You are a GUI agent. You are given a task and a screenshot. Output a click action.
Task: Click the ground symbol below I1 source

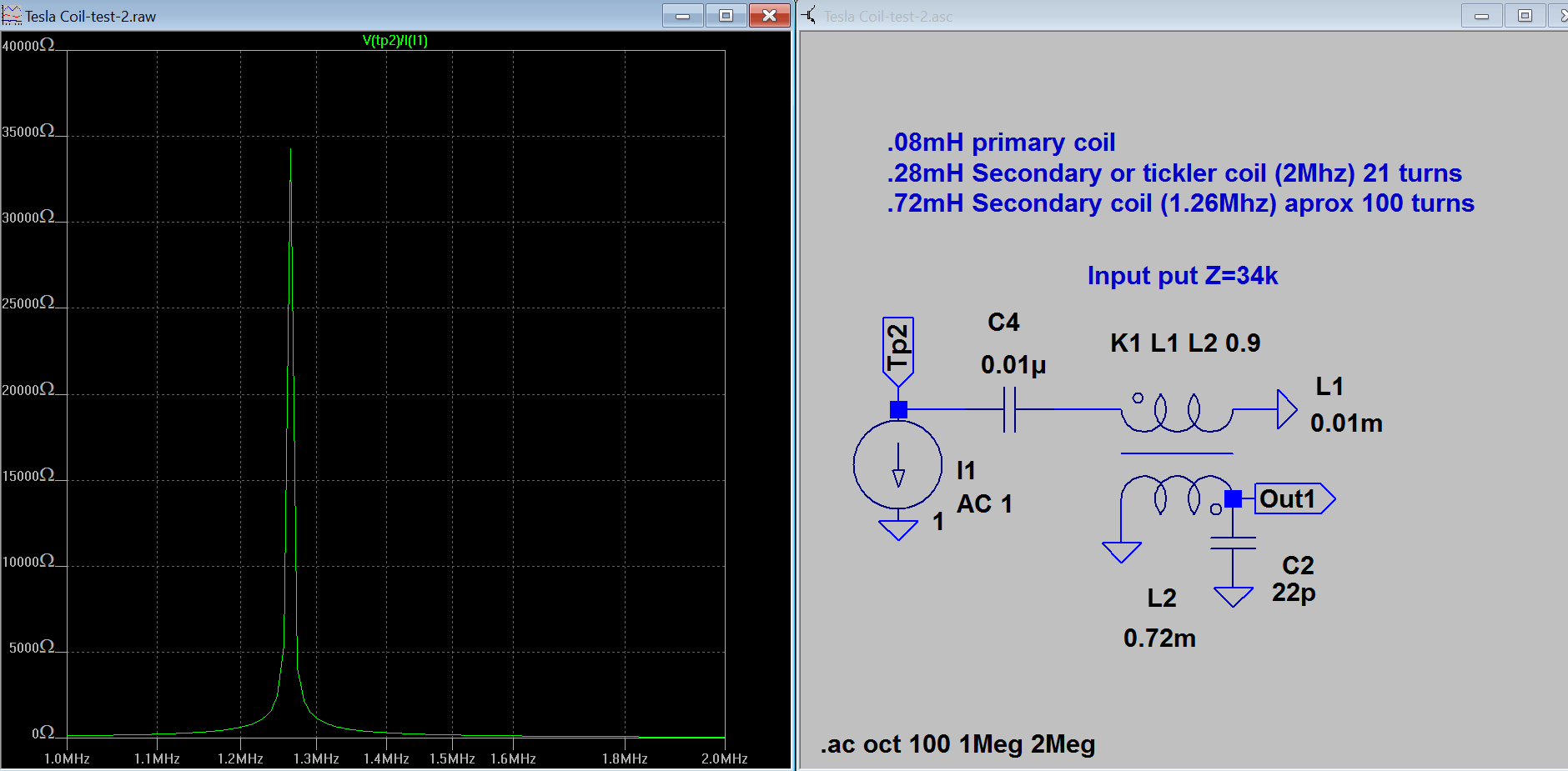pyautogui.click(x=897, y=530)
